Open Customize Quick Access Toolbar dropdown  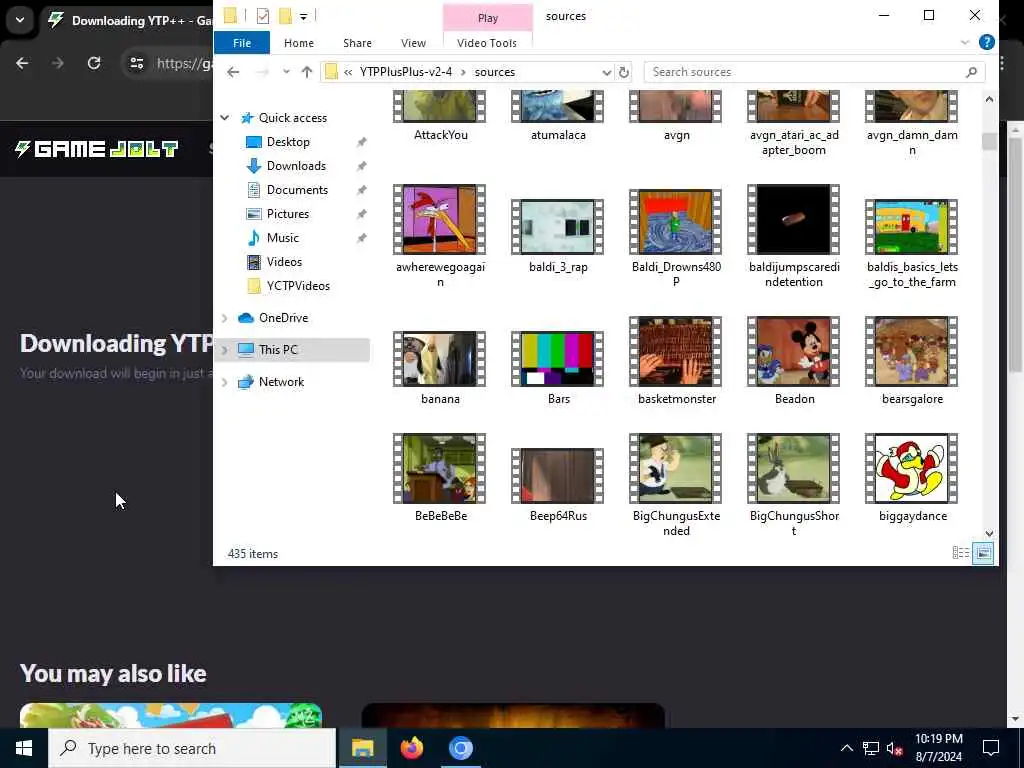coord(304,16)
